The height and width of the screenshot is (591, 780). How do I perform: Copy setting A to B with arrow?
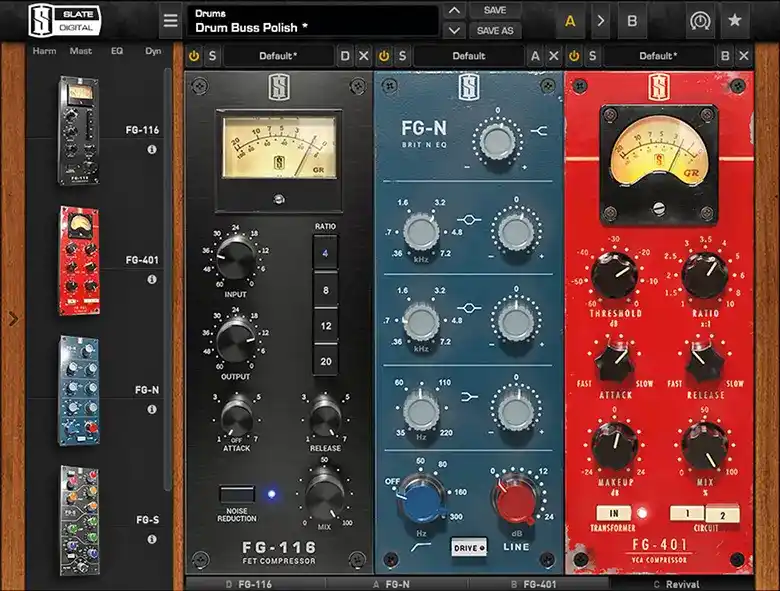[601, 21]
